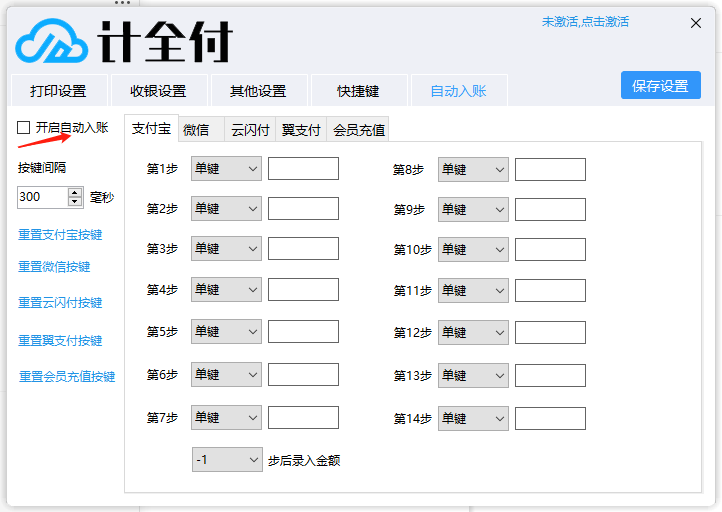Screen dimensions: 722x512
Task: Focus the 第13步 key input box
Action: tap(550, 376)
